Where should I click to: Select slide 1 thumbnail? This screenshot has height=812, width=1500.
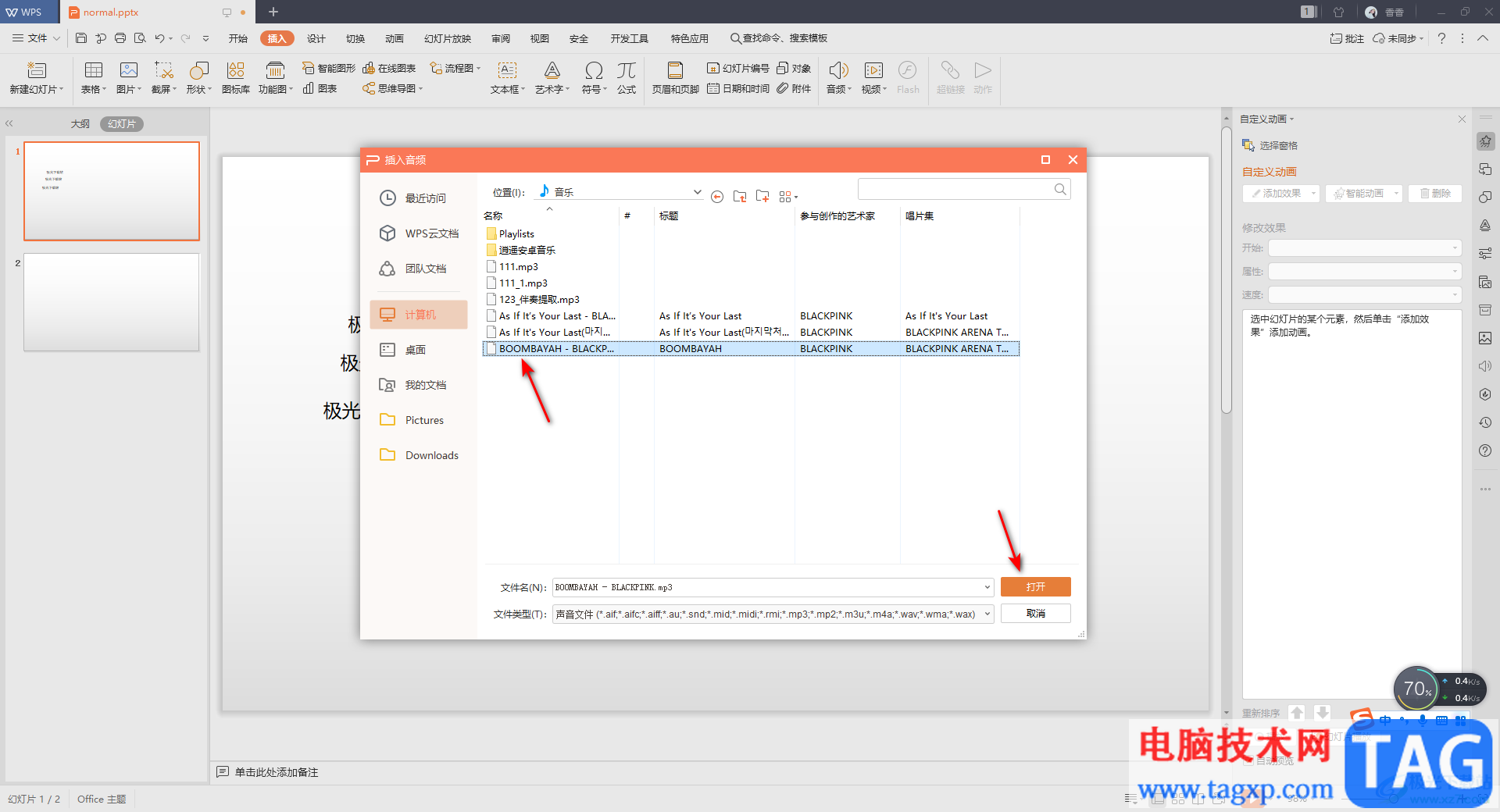point(112,191)
